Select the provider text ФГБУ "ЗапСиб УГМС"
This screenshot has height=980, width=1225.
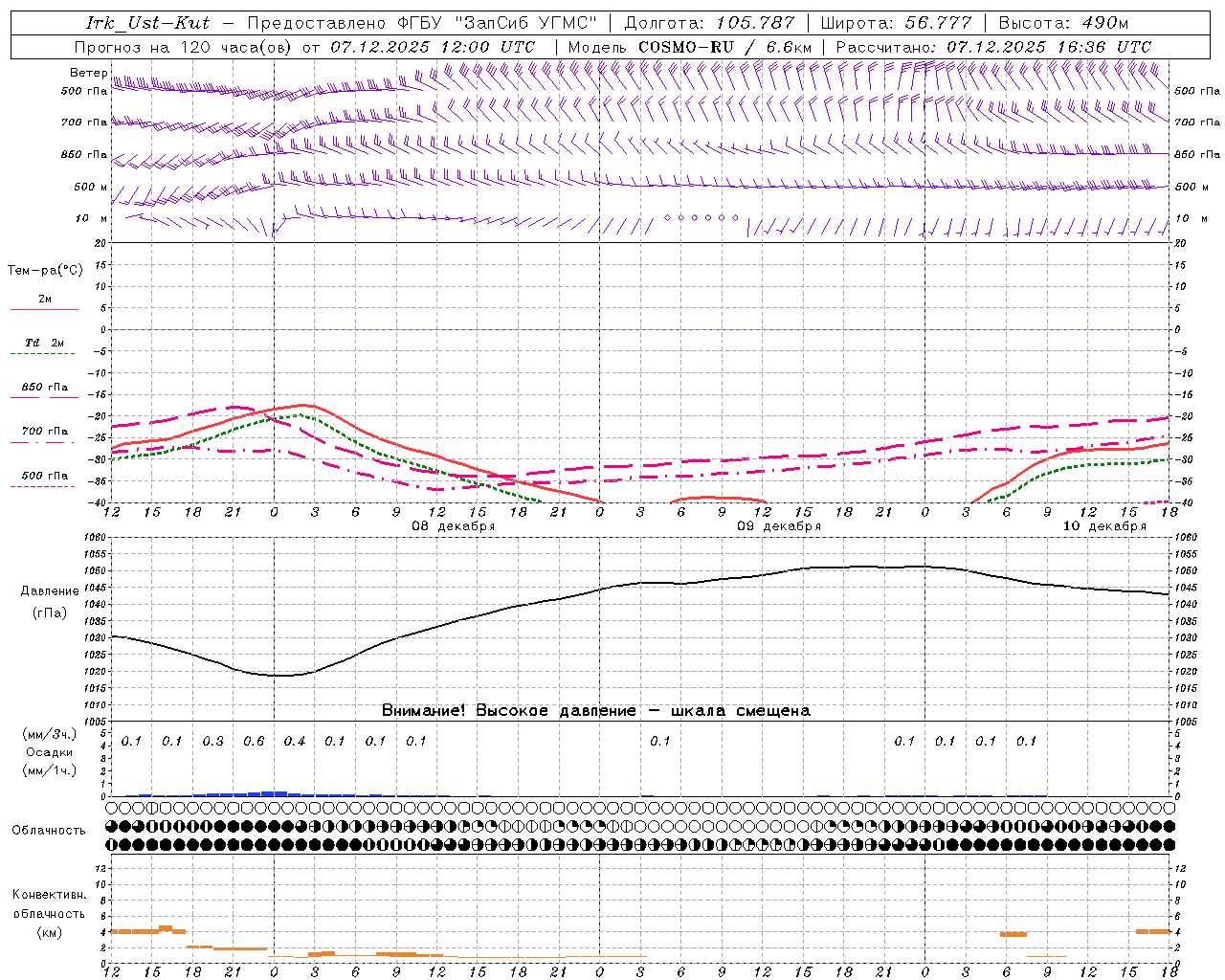click(x=498, y=23)
